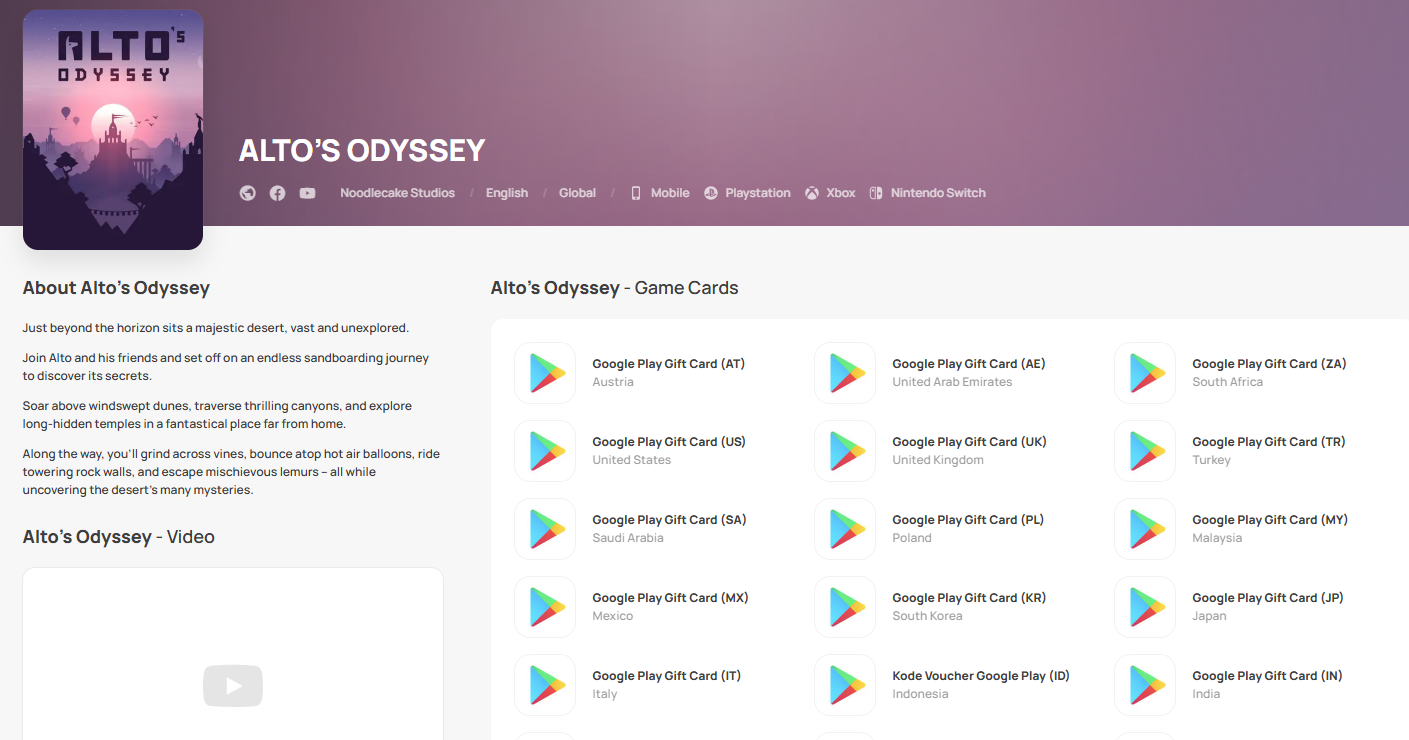Click Google Play icon for United Arab Emirates card
The width and height of the screenshot is (1409, 740).
click(x=845, y=373)
